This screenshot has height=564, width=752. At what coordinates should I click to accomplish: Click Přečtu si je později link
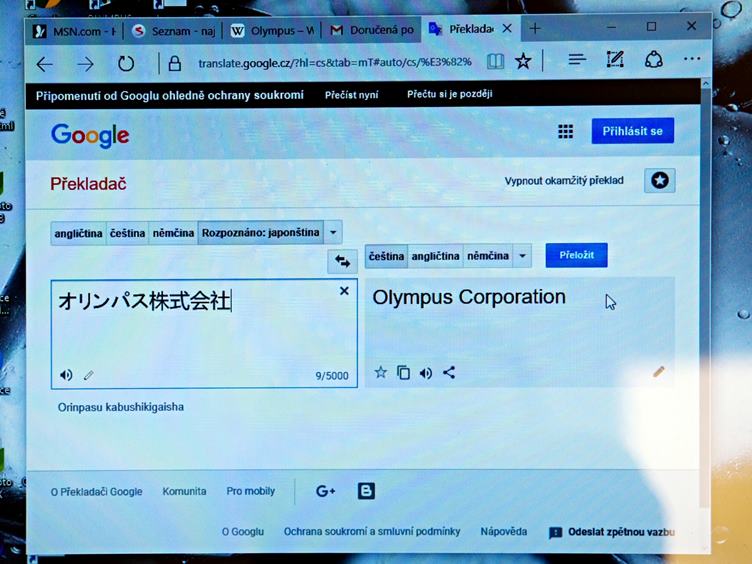[x=449, y=94]
